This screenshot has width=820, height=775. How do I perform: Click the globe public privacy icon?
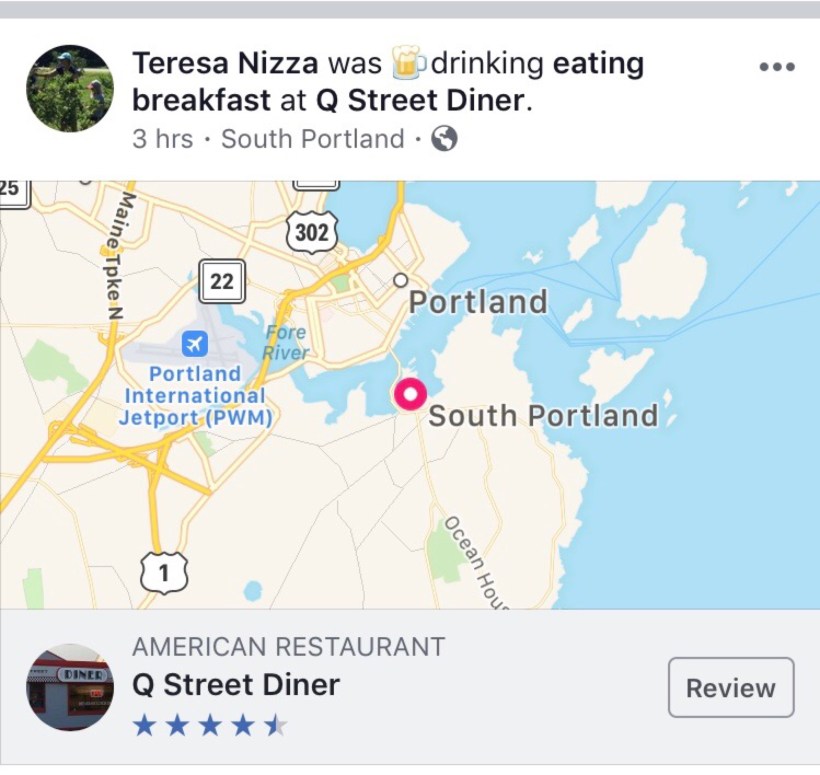pos(444,139)
